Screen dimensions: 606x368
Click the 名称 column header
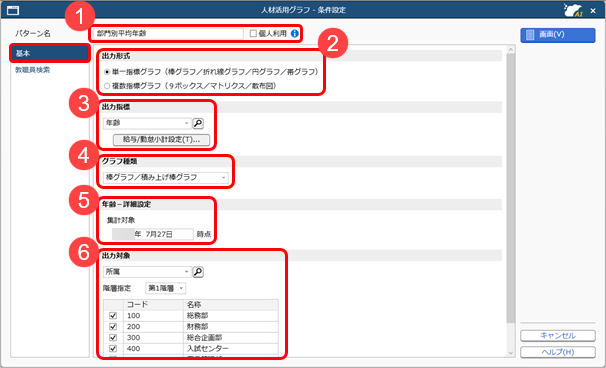[231, 305]
